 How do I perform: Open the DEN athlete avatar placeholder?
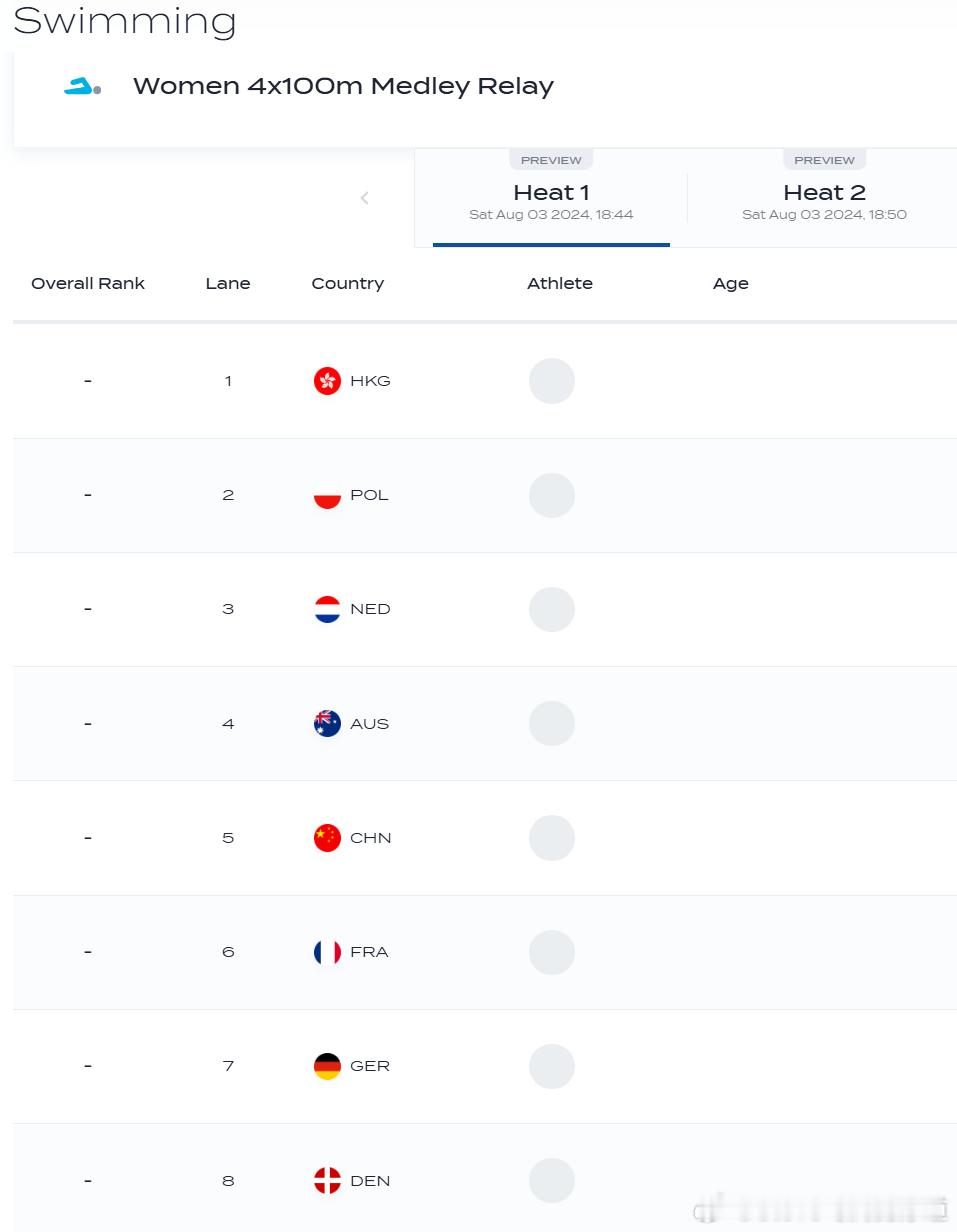click(552, 1180)
